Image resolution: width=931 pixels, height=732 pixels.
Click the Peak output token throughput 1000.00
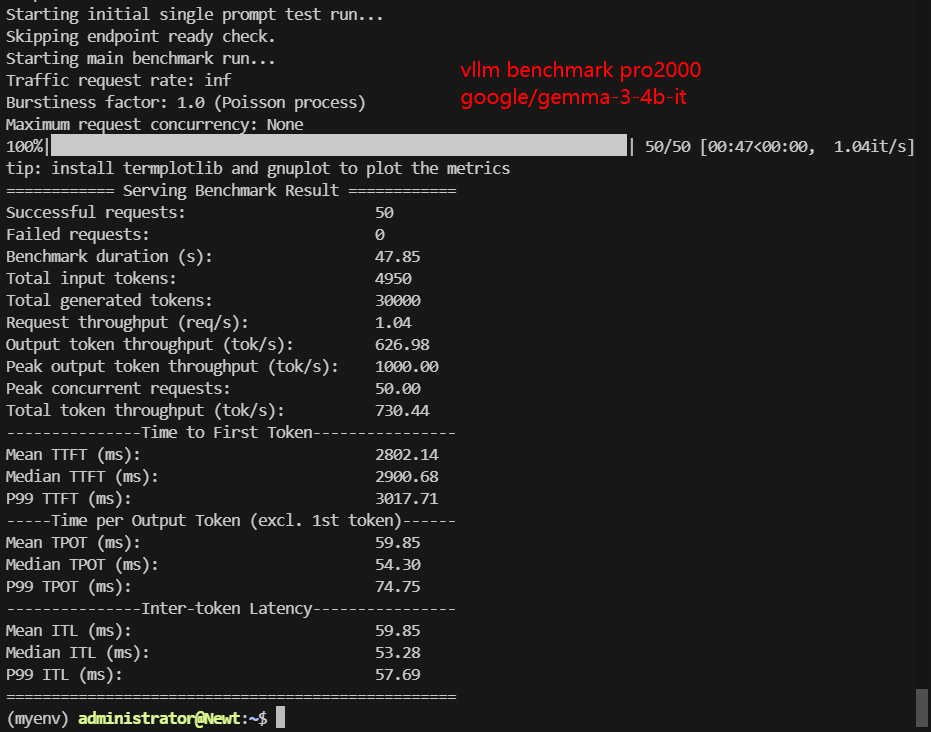[x=407, y=366]
